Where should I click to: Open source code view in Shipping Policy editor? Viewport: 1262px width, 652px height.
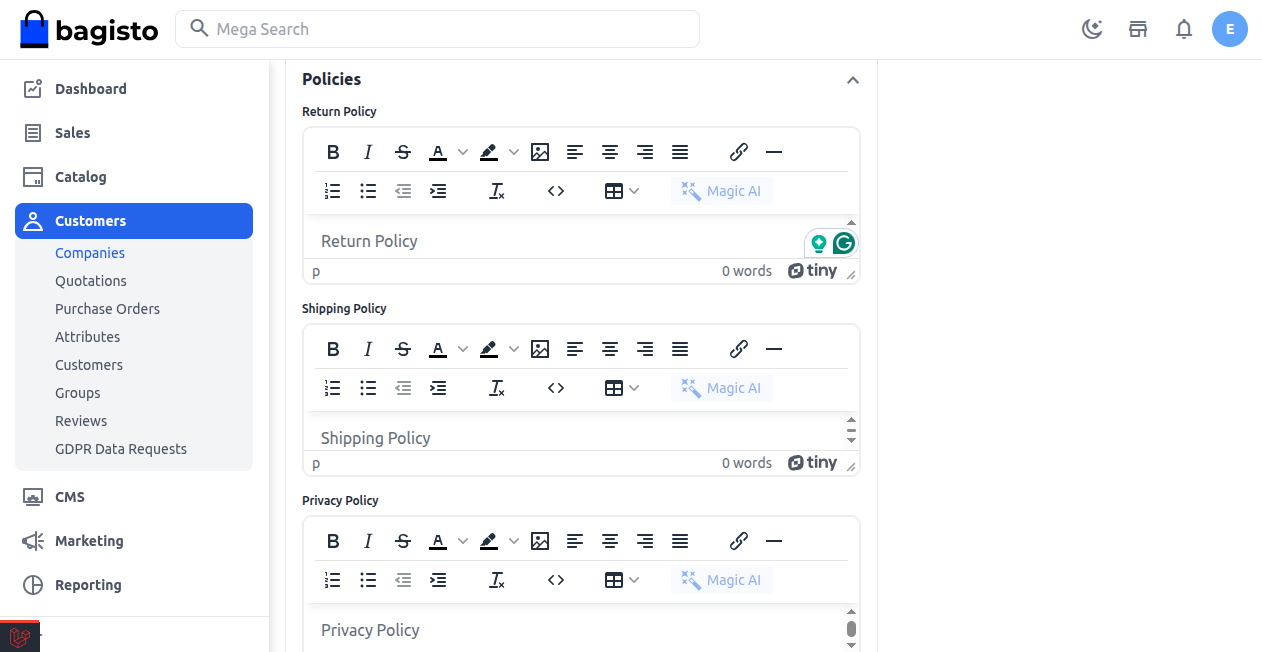pos(556,388)
